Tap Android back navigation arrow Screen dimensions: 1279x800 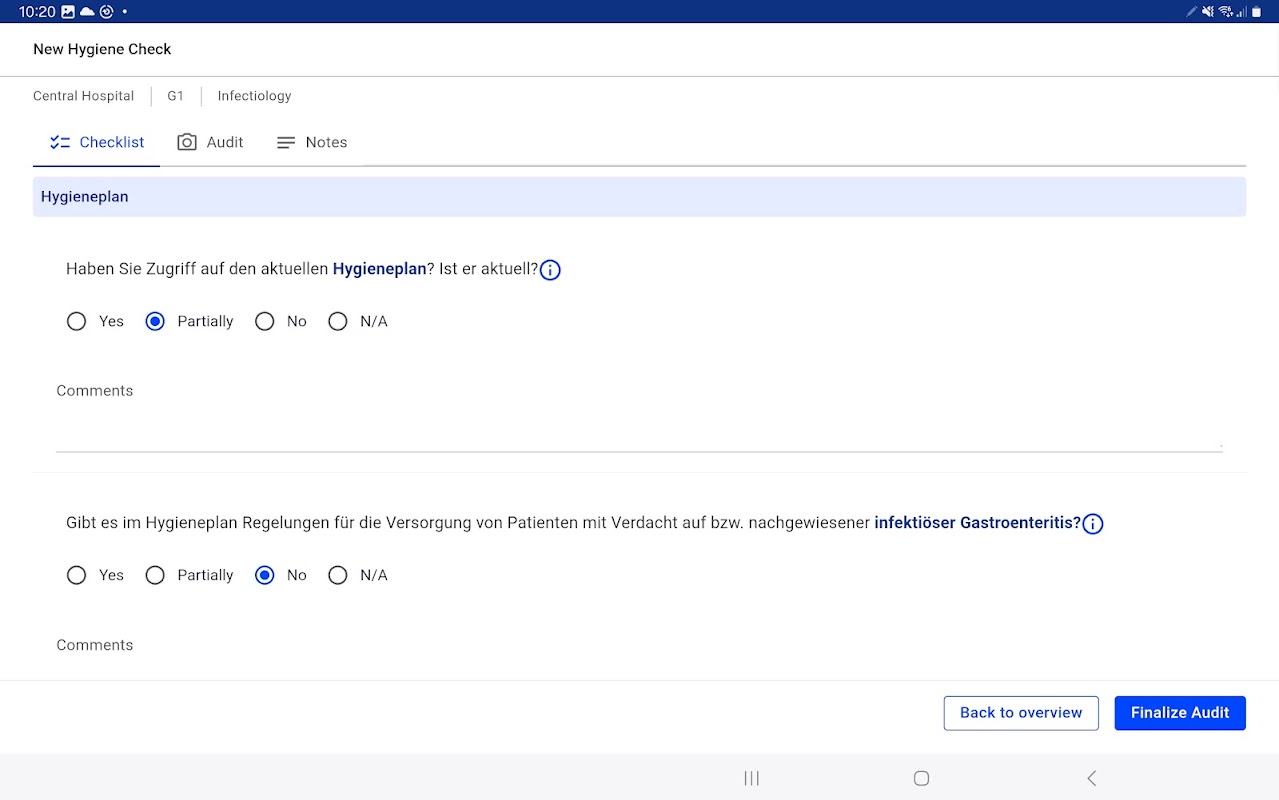tap(1092, 778)
